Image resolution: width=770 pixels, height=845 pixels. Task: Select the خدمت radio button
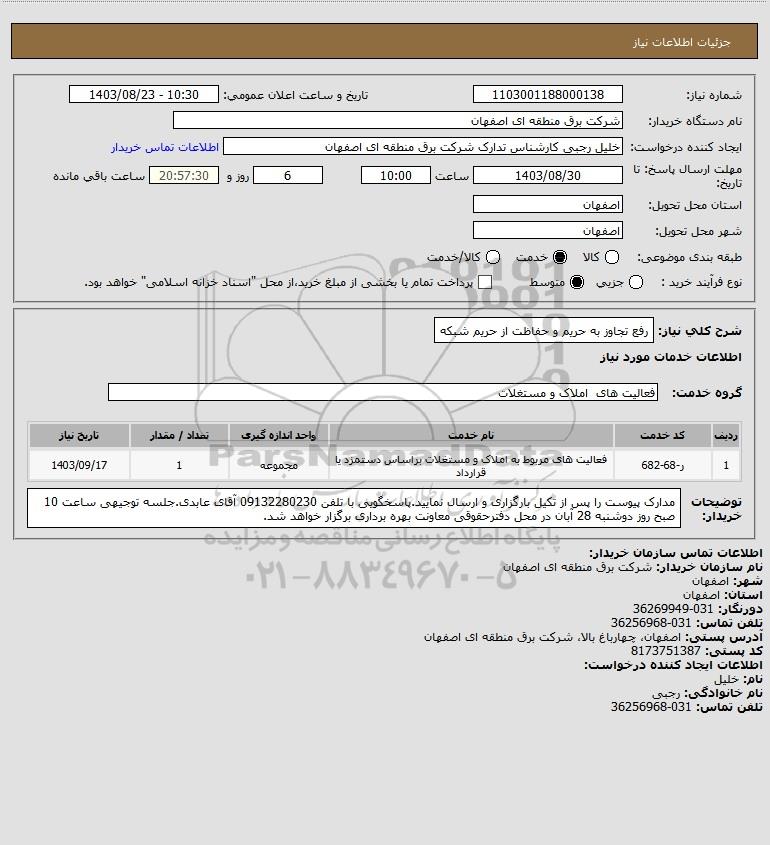pos(560,258)
